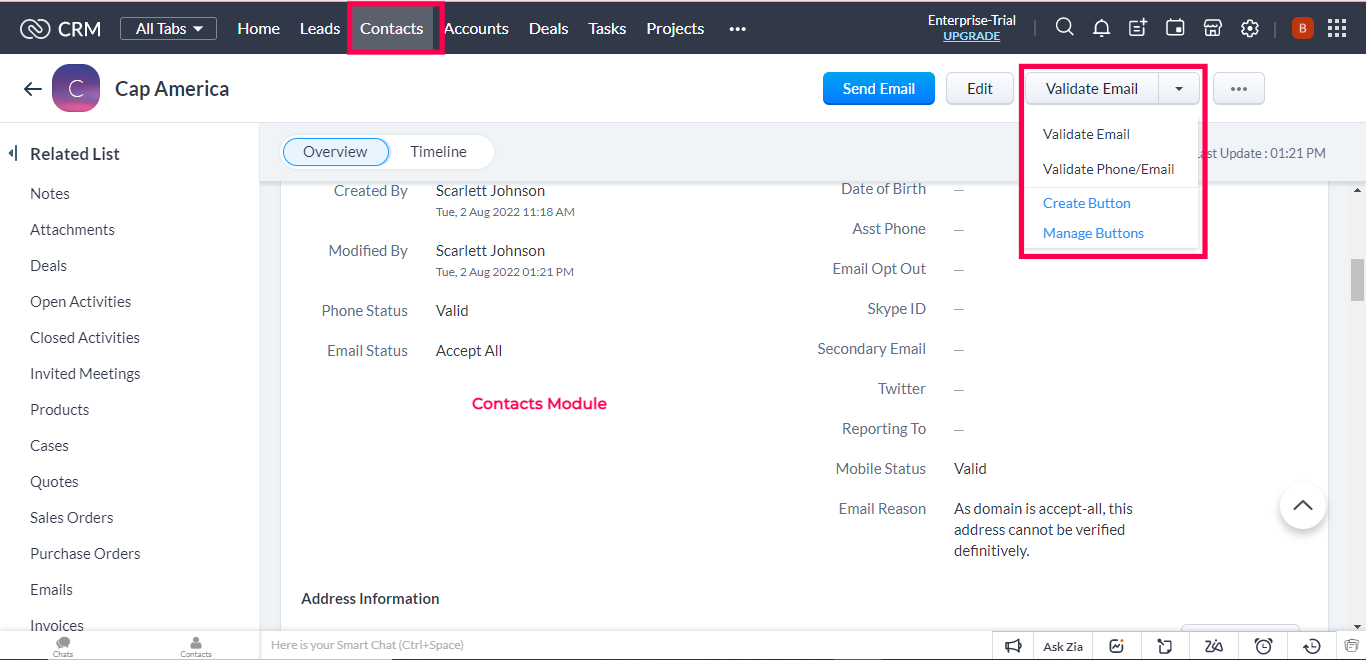1366x660 pixels.
Task: Click the Send Email button
Action: 879,89
